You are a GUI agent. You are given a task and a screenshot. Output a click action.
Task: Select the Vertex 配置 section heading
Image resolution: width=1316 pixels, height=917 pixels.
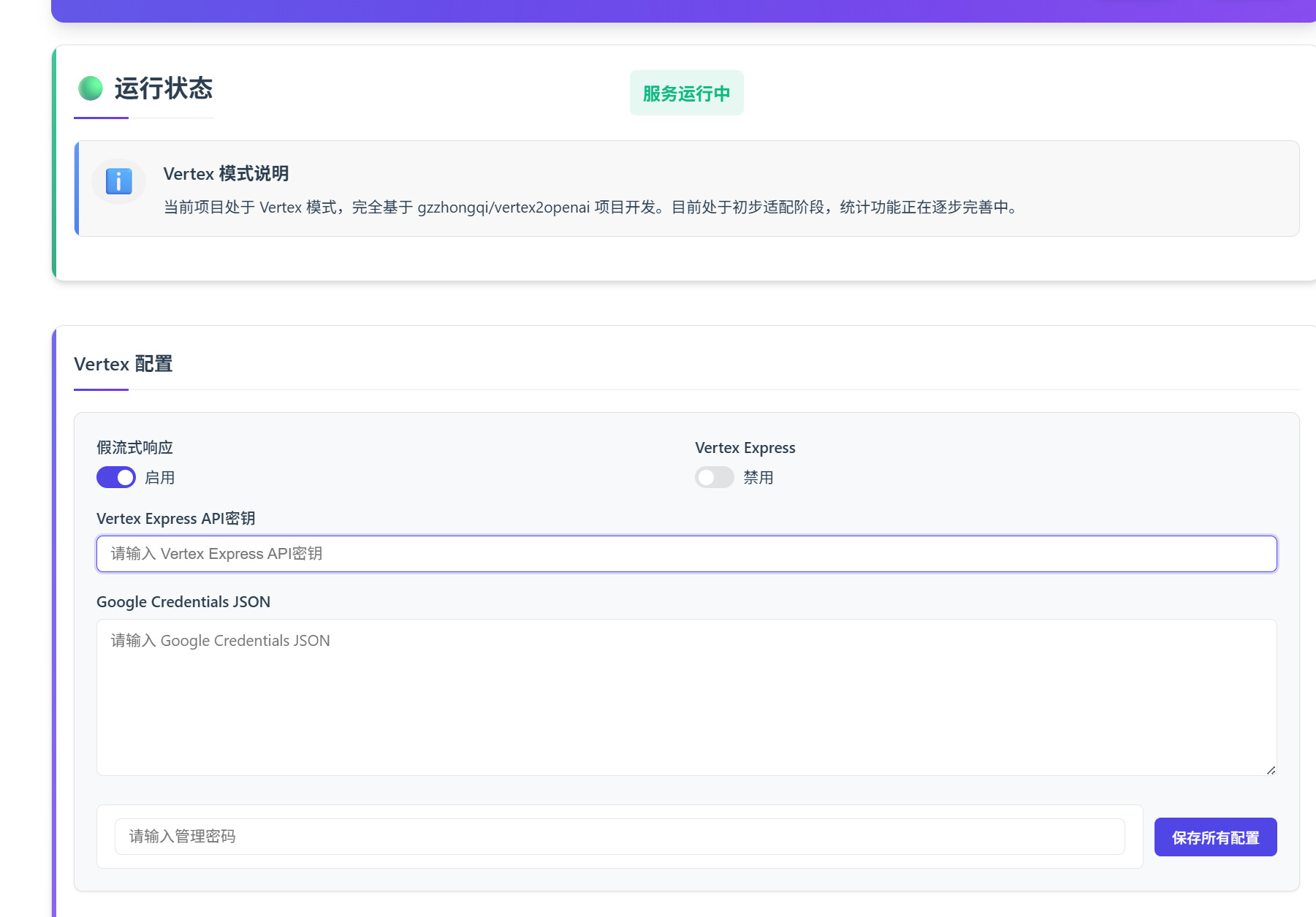click(x=123, y=364)
